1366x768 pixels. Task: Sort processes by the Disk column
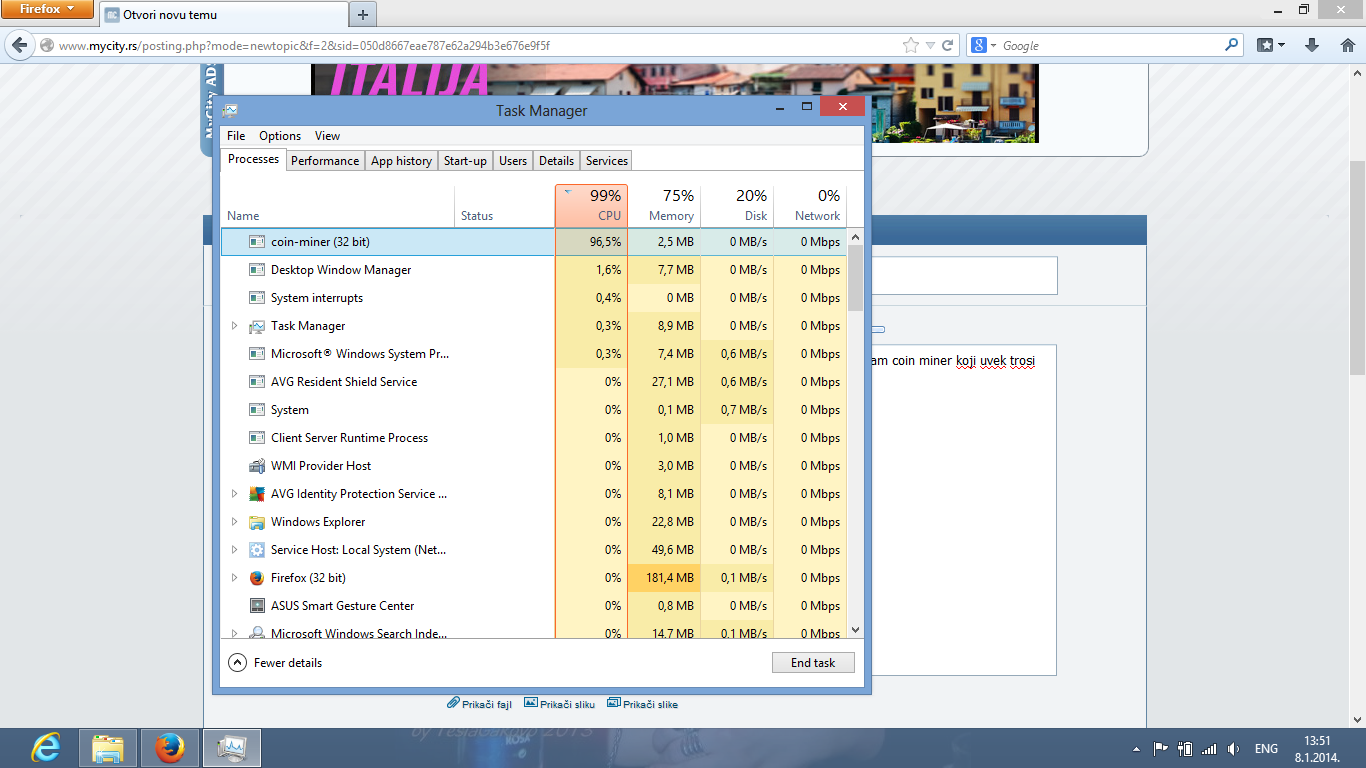click(737, 206)
